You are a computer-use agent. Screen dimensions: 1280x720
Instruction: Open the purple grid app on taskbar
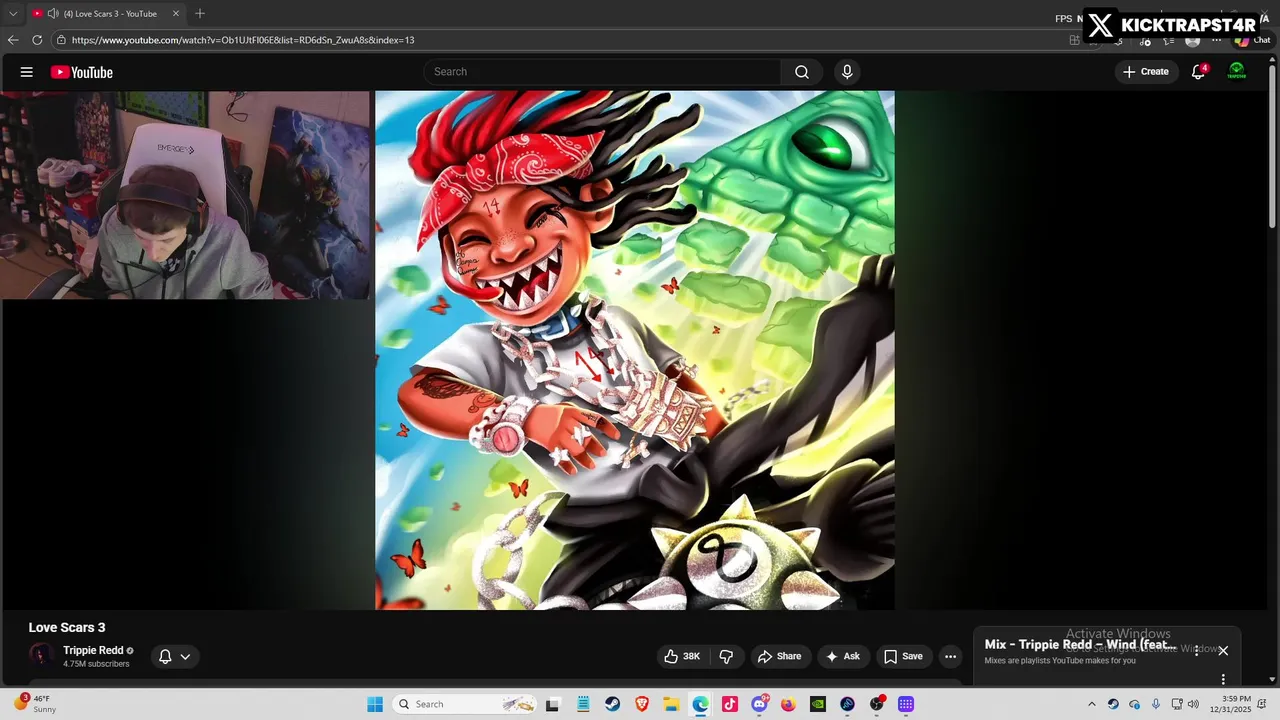[906, 704]
